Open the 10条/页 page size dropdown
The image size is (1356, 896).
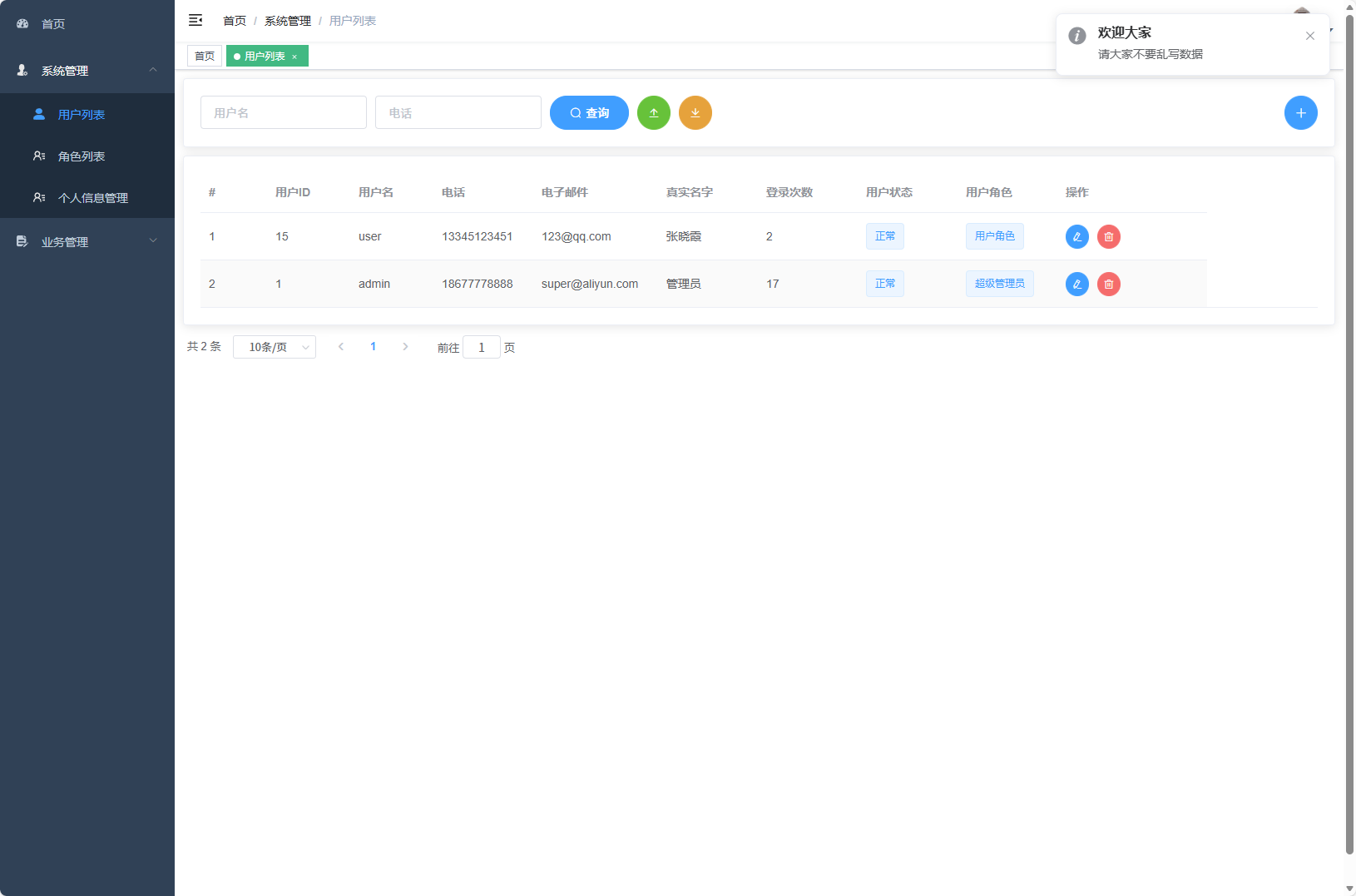pos(275,347)
